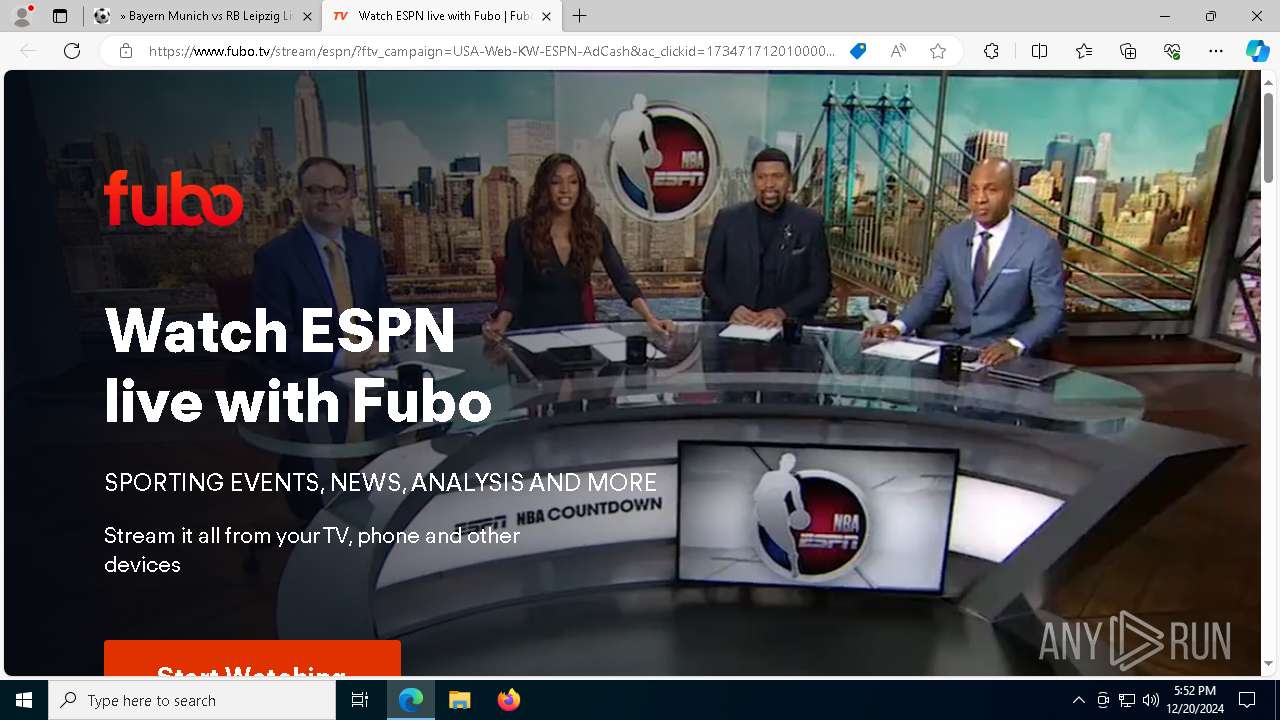Show hidden system tray icons
This screenshot has width=1280, height=720.
coord(1078,700)
